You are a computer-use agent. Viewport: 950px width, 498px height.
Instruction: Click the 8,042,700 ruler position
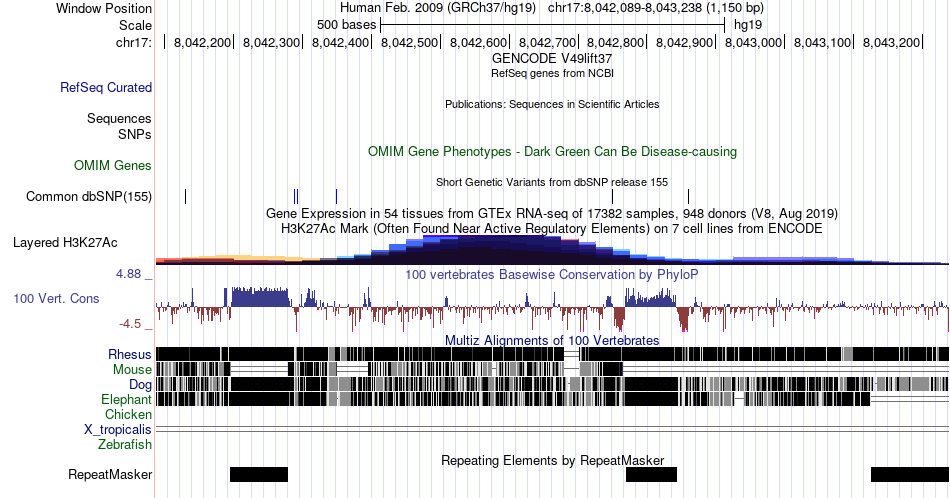tap(547, 42)
